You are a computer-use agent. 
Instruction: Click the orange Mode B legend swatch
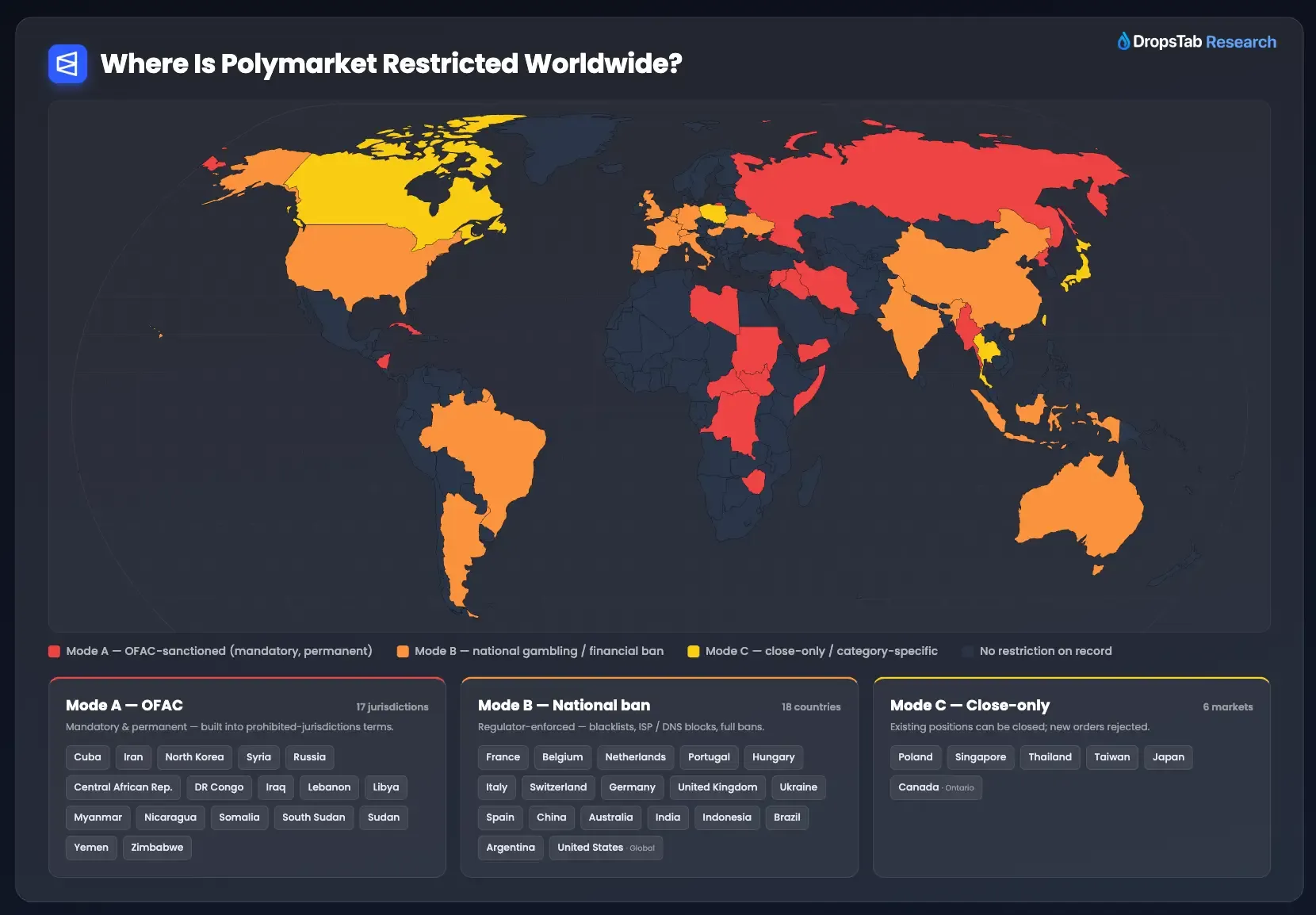pos(403,651)
